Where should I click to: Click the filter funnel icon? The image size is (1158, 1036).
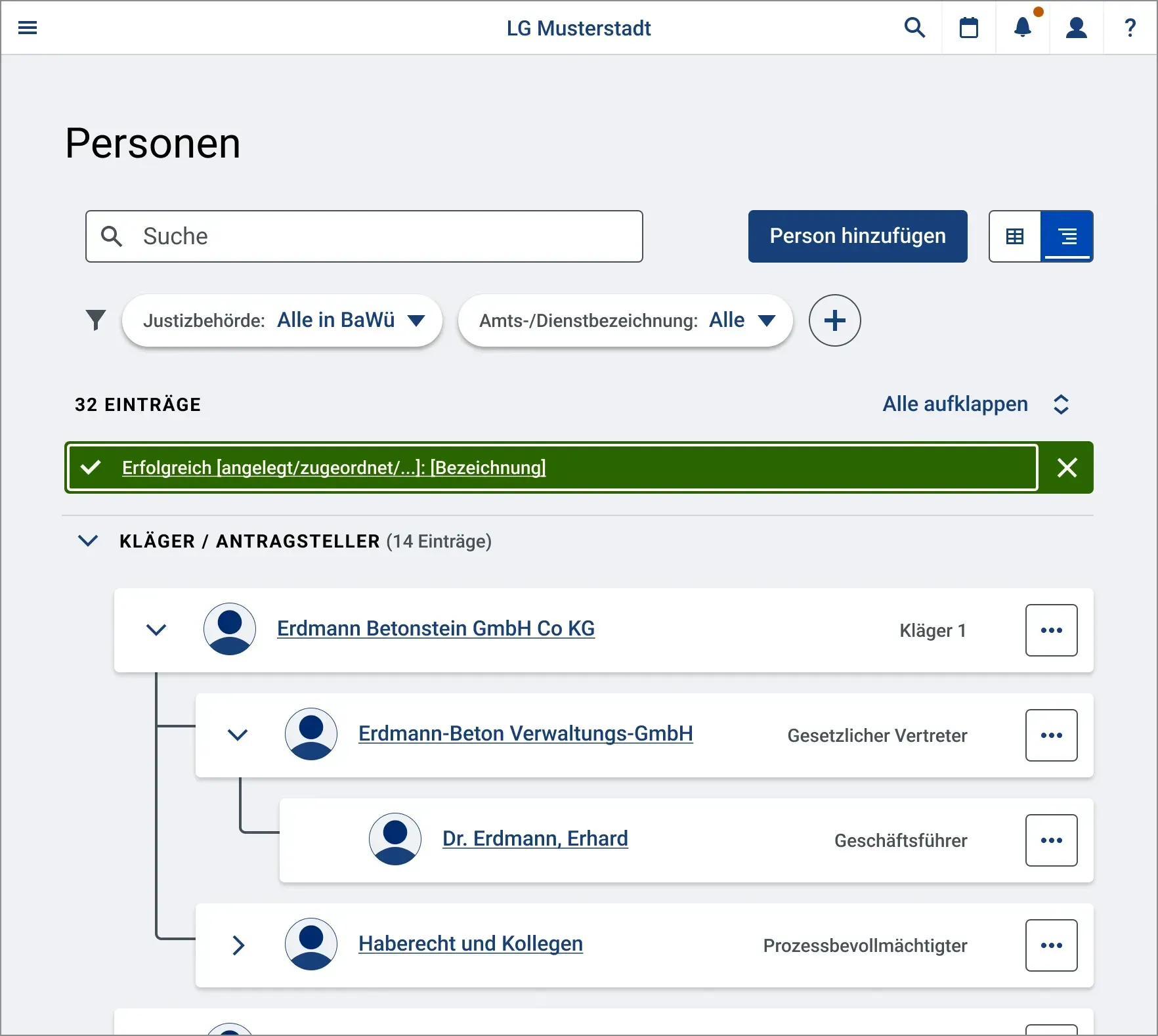[96, 320]
